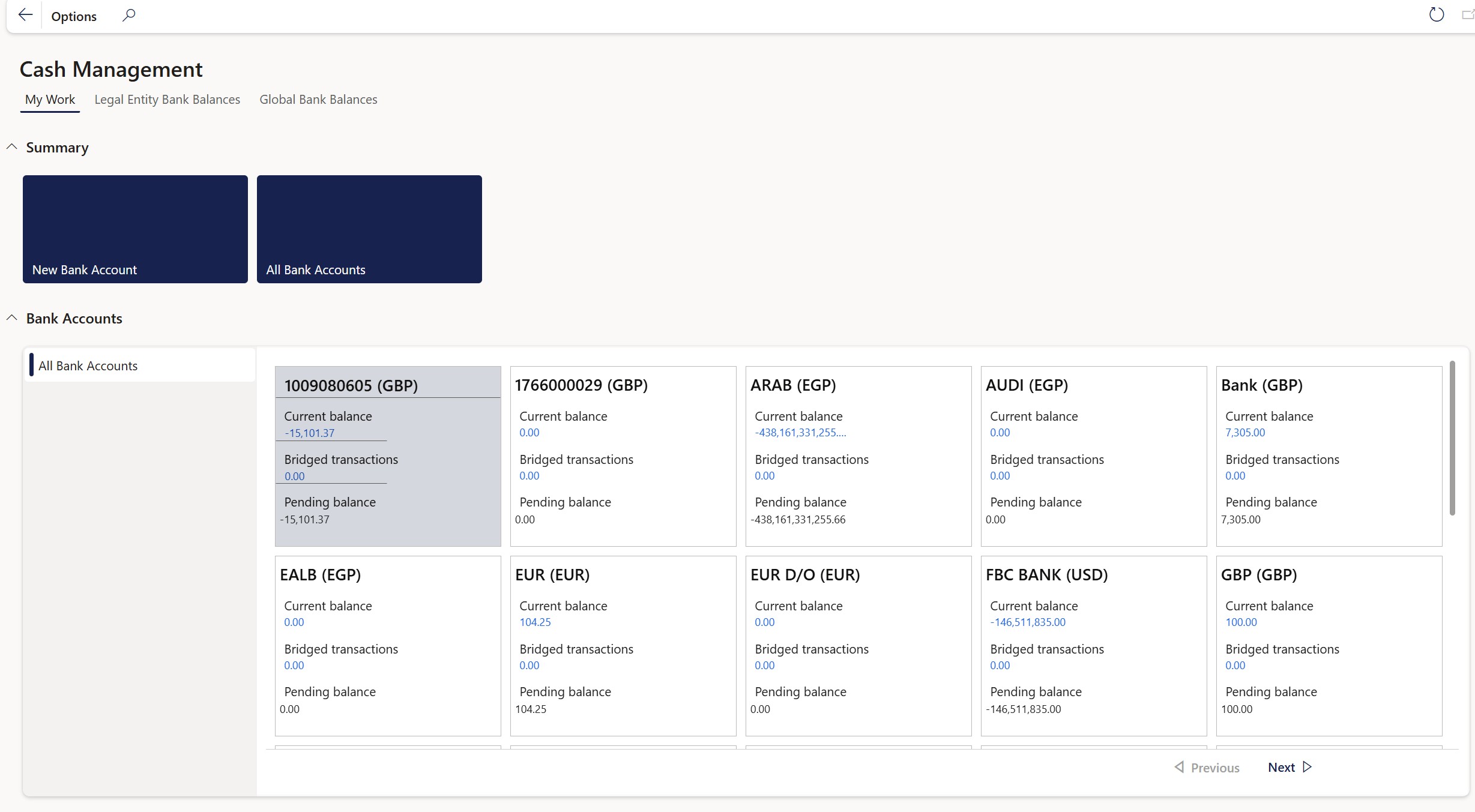Open GBP (GBP) bridged transactions link

click(1235, 666)
